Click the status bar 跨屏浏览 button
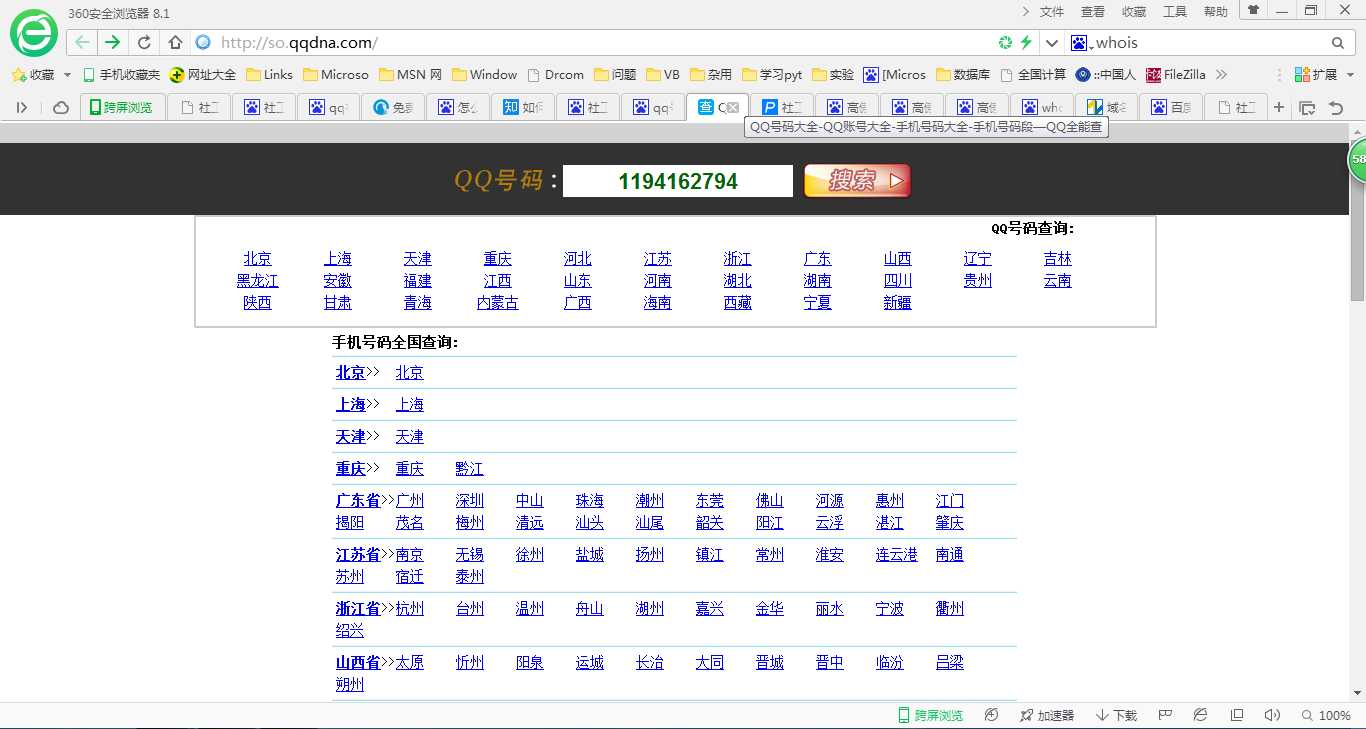This screenshot has height=729, width=1366. (x=931, y=715)
